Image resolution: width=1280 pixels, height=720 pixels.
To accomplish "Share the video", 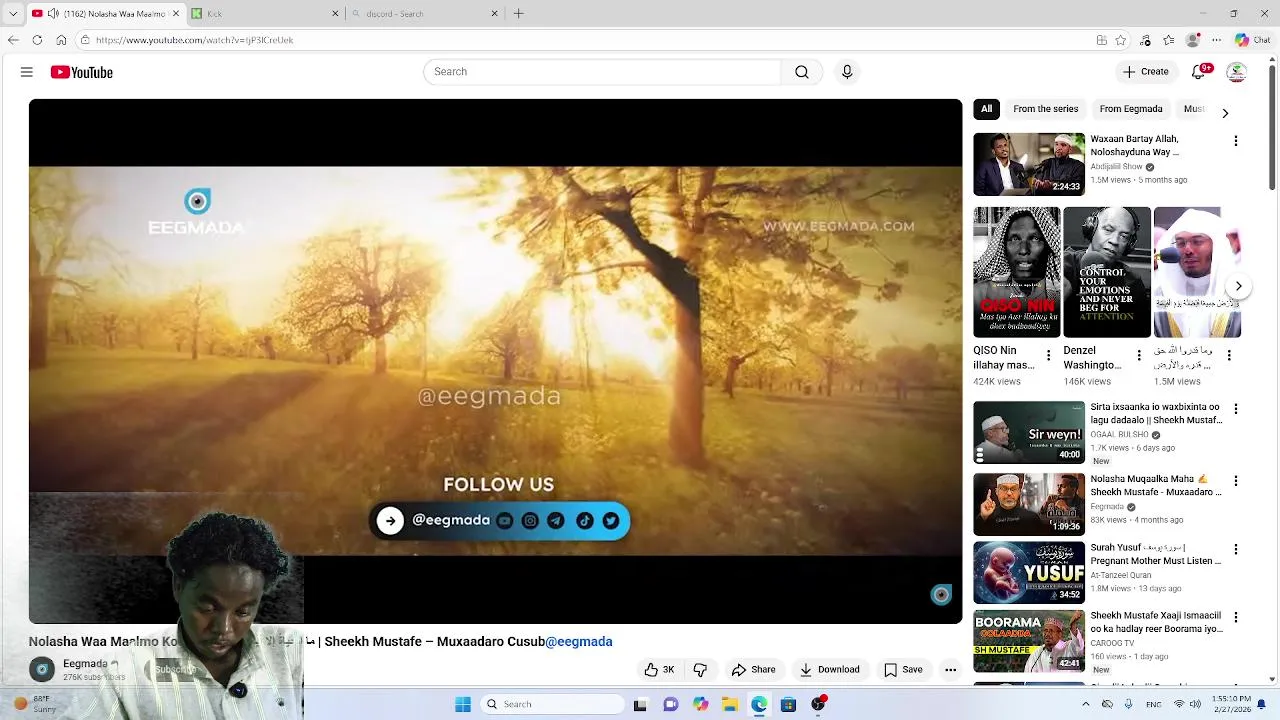I will [x=753, y=670].
